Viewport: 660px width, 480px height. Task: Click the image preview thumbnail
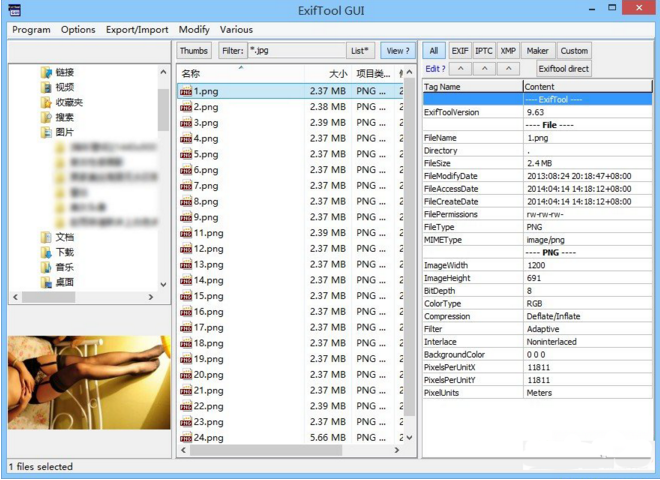click(89, 383)
